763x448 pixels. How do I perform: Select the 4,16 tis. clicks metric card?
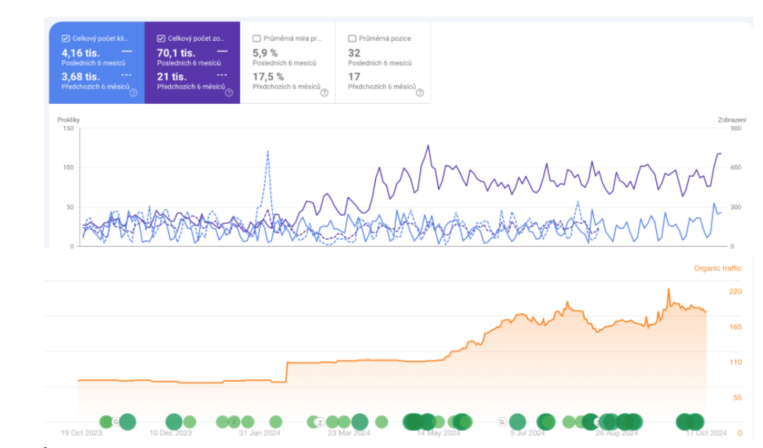(x=96, y=62)
